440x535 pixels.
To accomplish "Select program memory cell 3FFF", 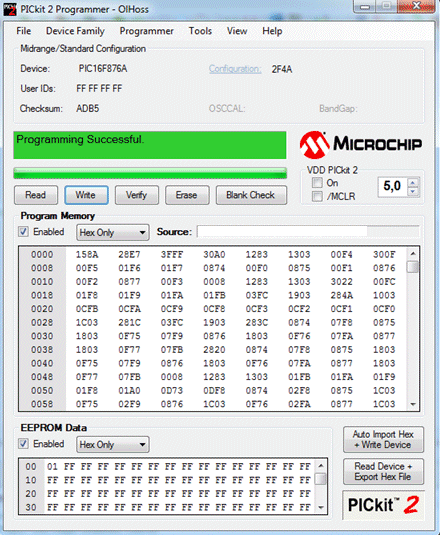I will [x=172, y=255].
